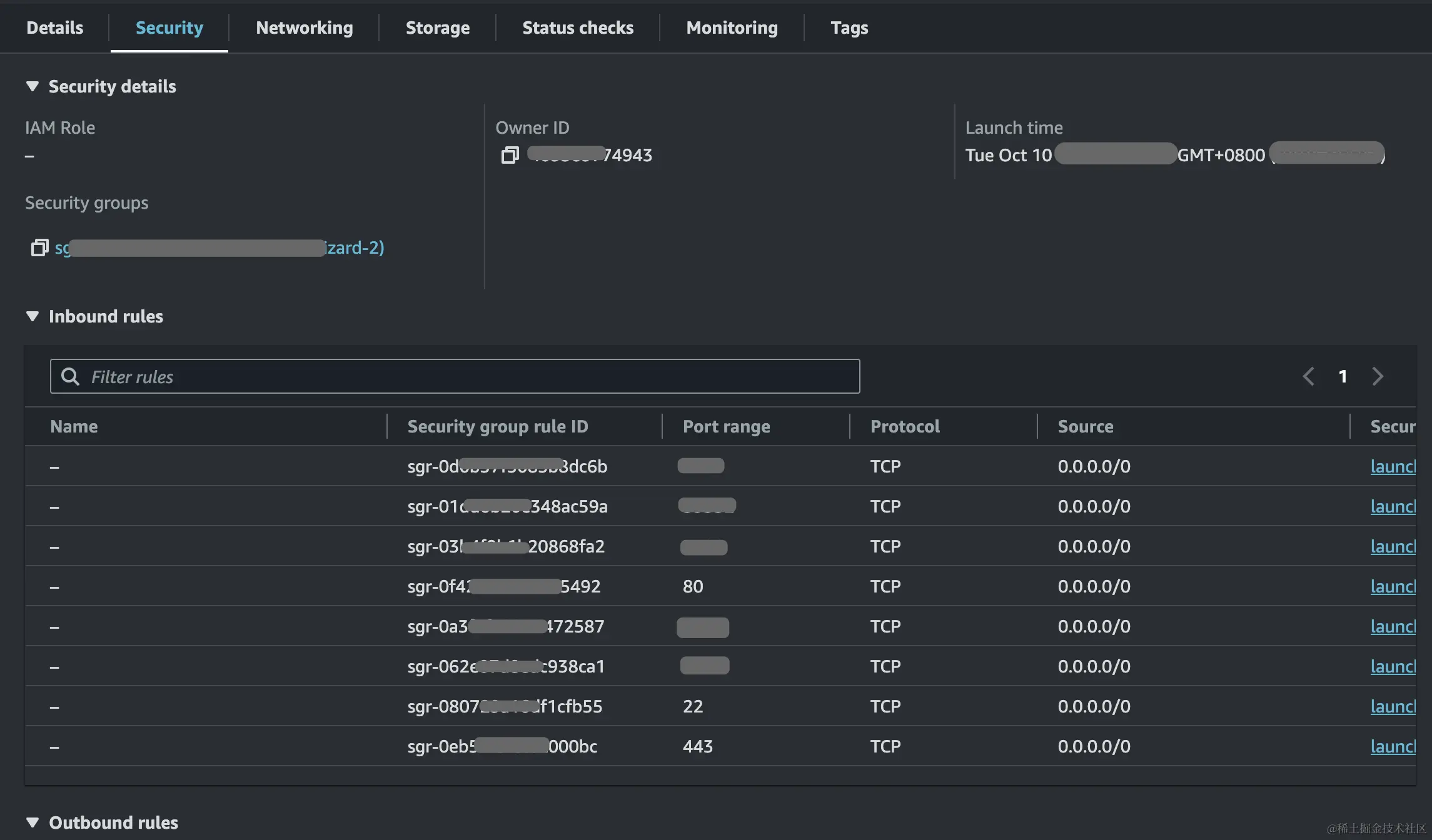Screen dimensions: 1432x840
Task: Copy the security group ID
Action: tap(39, 247)
